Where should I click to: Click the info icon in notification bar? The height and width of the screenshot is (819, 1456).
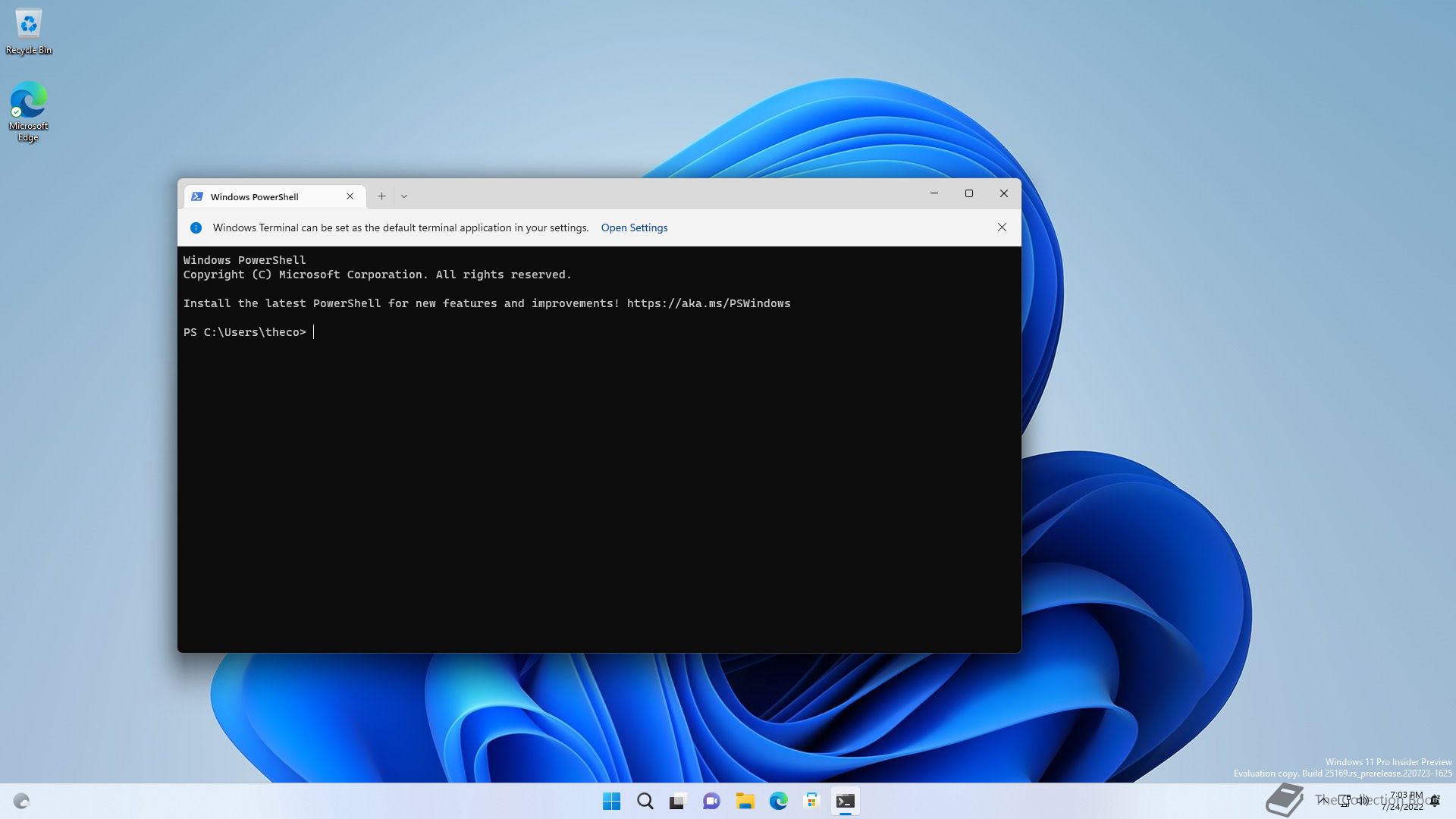click(x=196, y=227)
